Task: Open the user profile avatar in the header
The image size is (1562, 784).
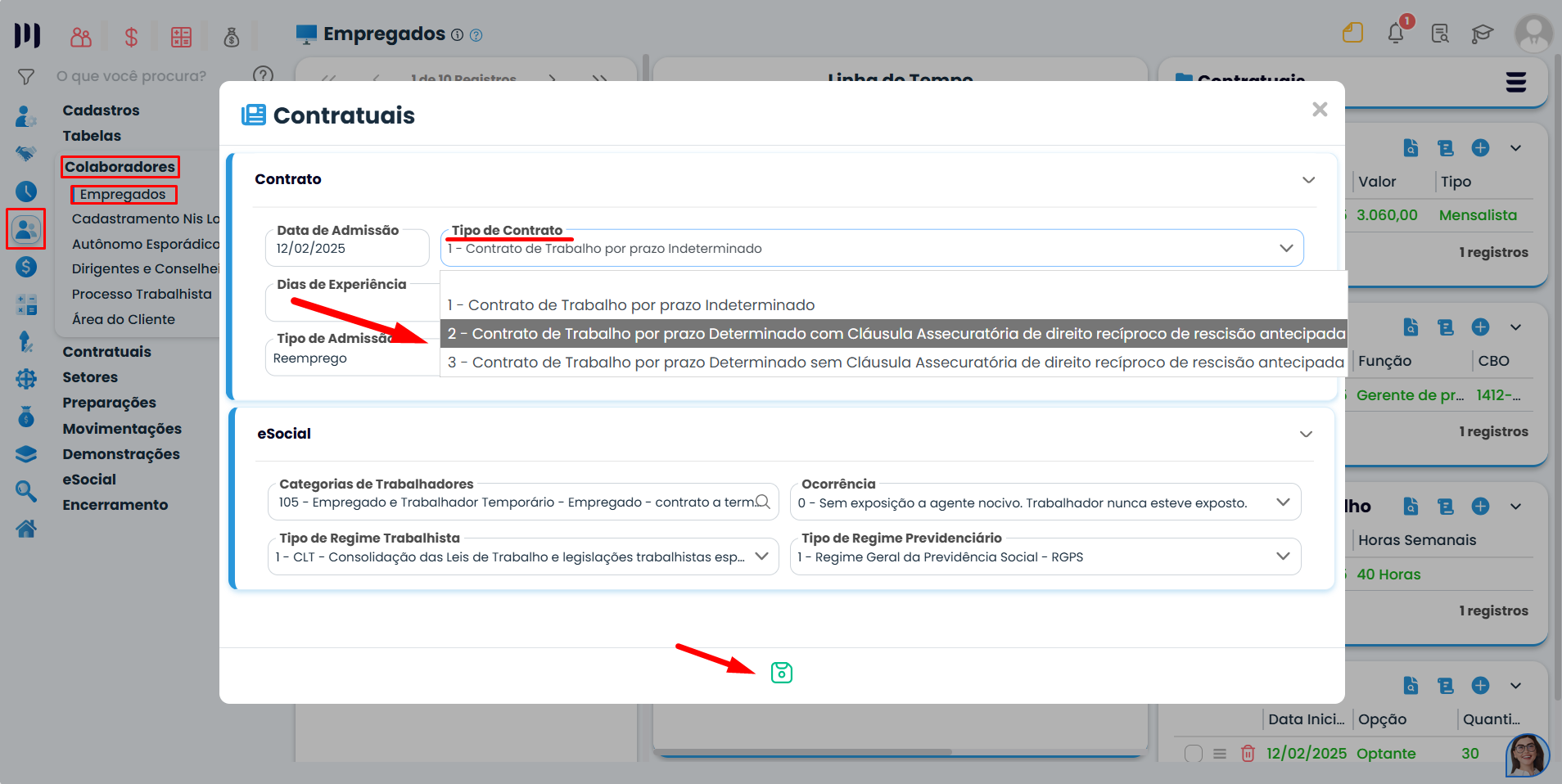Action: (1533, 34)
